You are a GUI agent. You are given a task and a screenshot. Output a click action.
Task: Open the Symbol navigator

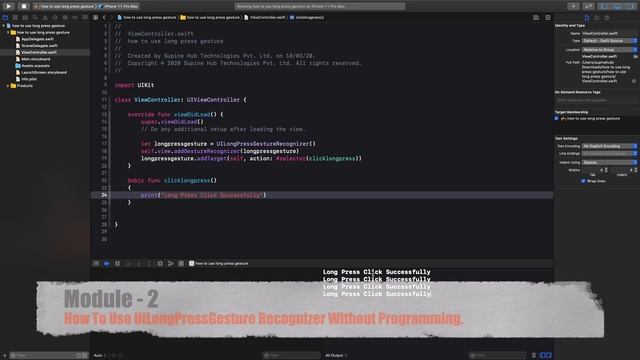pos(25,18)
